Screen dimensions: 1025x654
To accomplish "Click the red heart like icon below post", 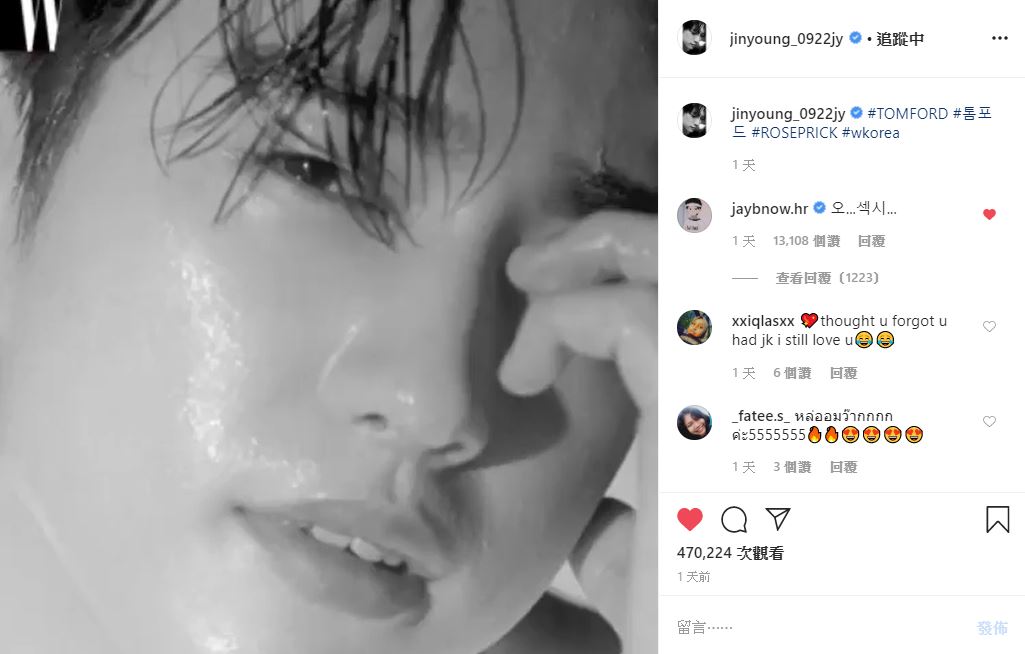I will pyautogui.click(x=690, y=519).
